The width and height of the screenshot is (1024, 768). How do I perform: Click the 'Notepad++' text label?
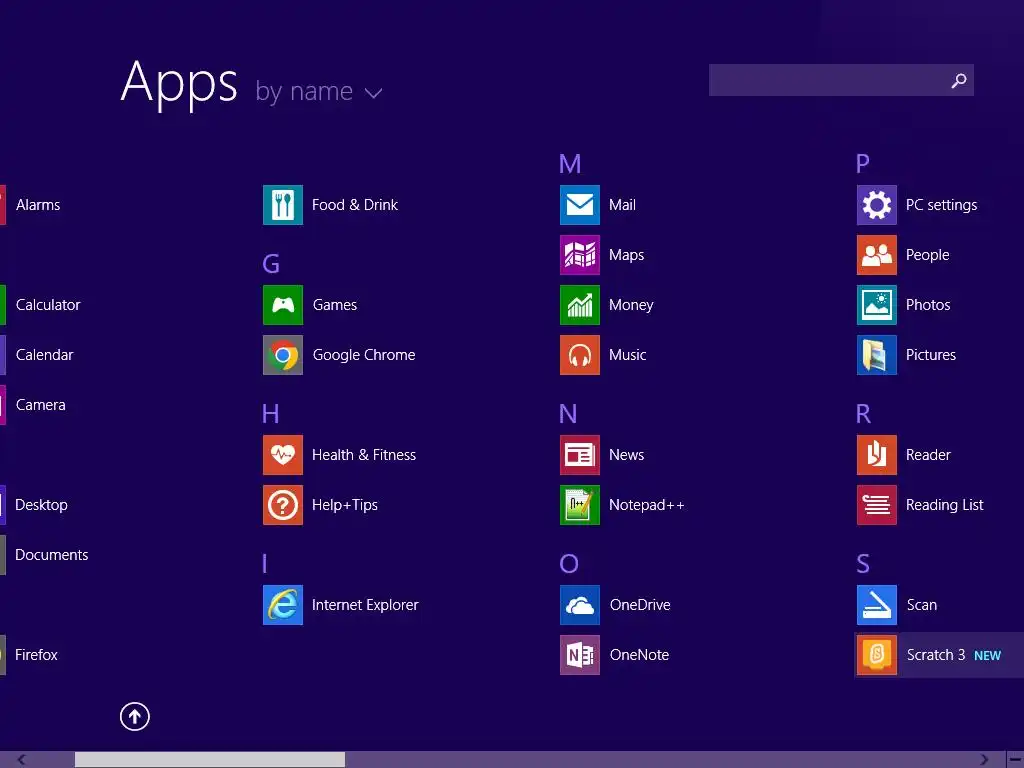[x=647, y=505]
